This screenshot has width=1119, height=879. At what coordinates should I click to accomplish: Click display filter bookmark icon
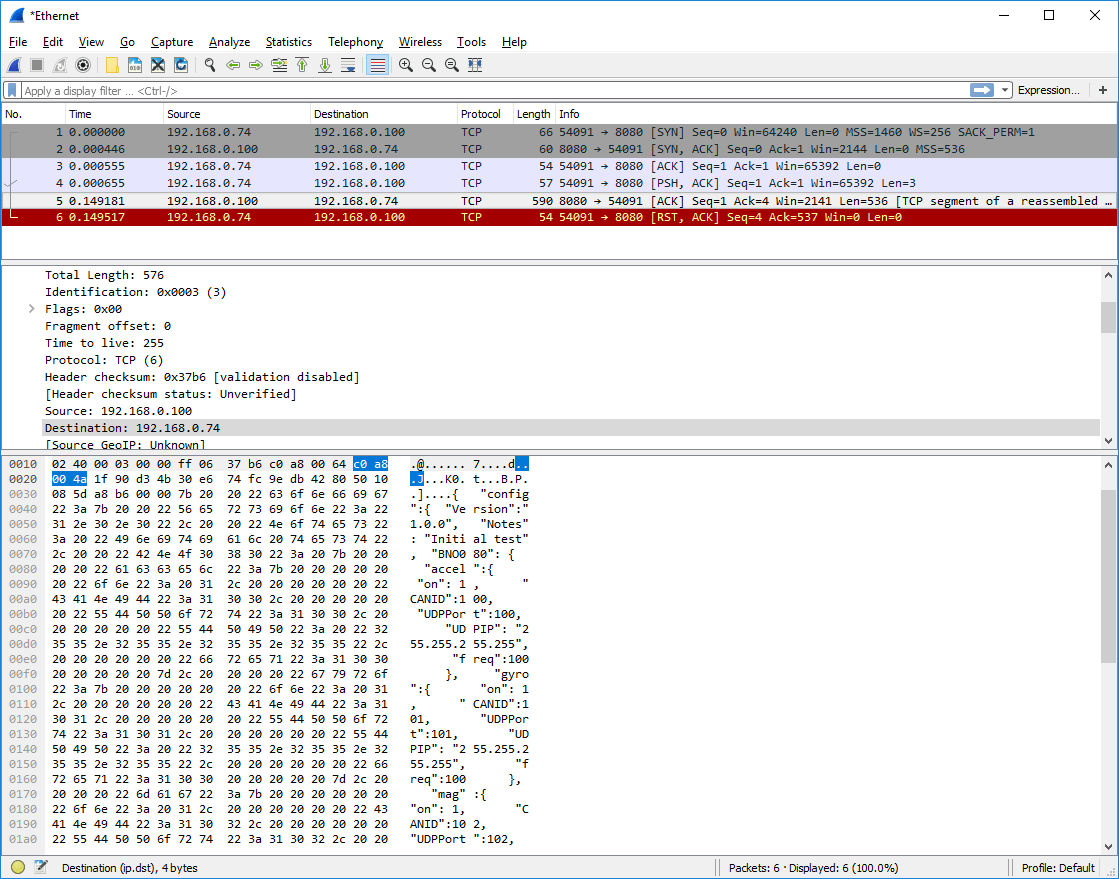12,91
